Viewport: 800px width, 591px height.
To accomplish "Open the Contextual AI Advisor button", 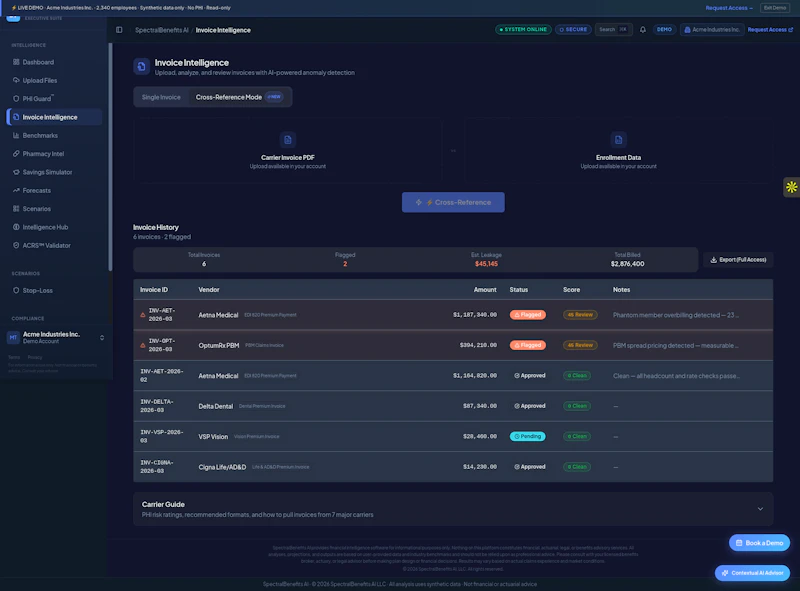I will (x=752, y=573).
